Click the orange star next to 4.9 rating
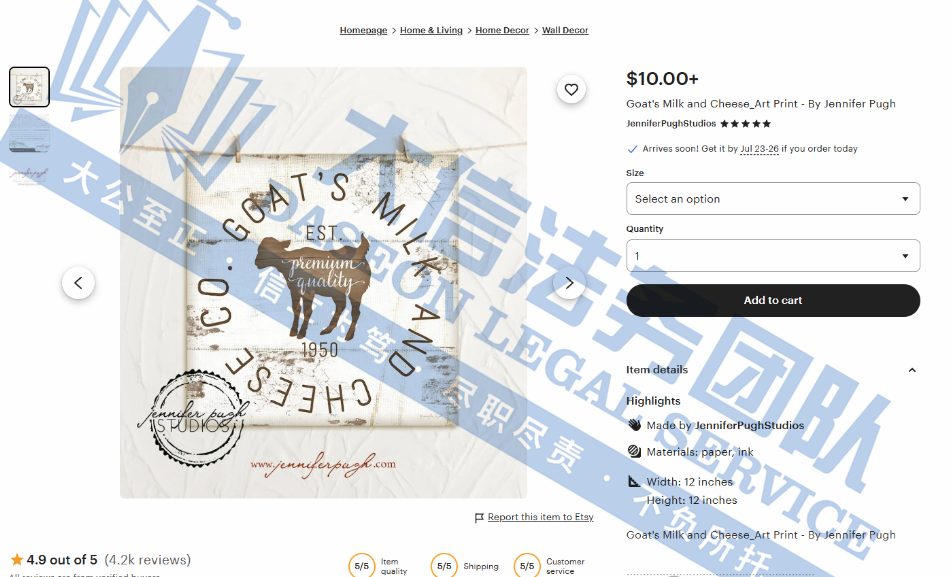 tap(17, 559)
